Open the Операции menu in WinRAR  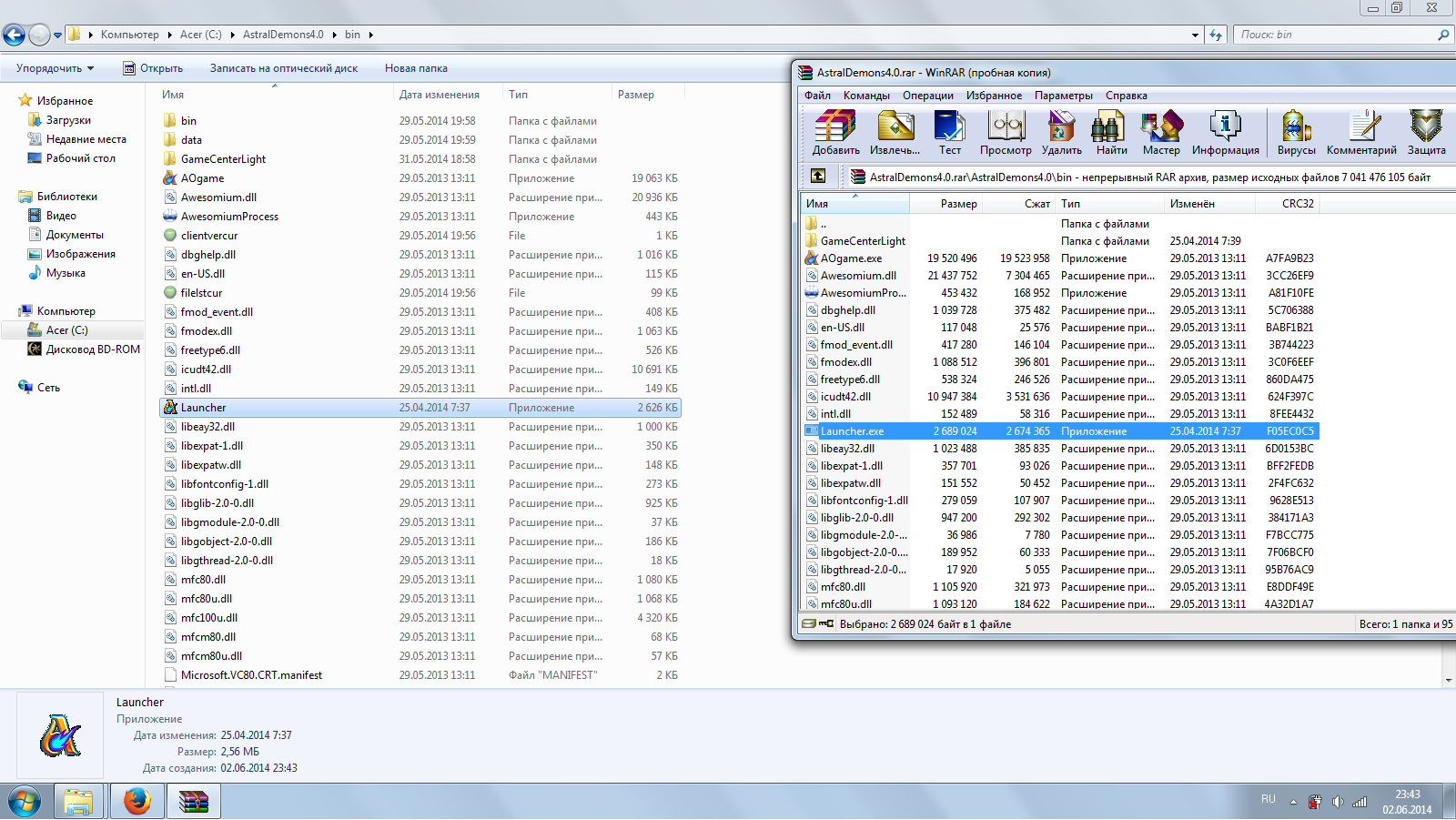[x=928, y=96]
